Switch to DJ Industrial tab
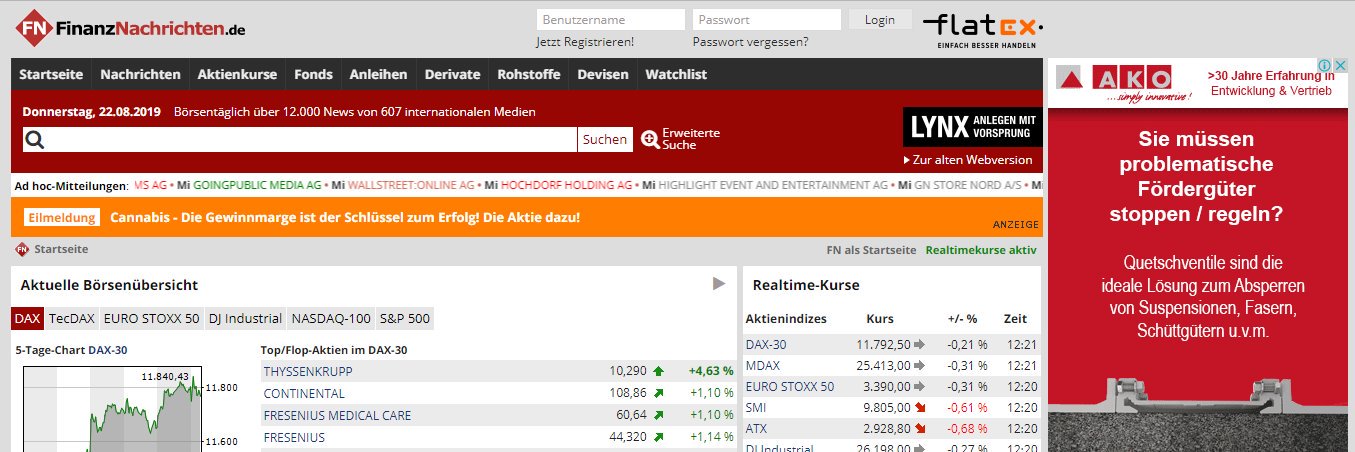The width and height of the screenshot is (1355, 452). pos(245,319)
